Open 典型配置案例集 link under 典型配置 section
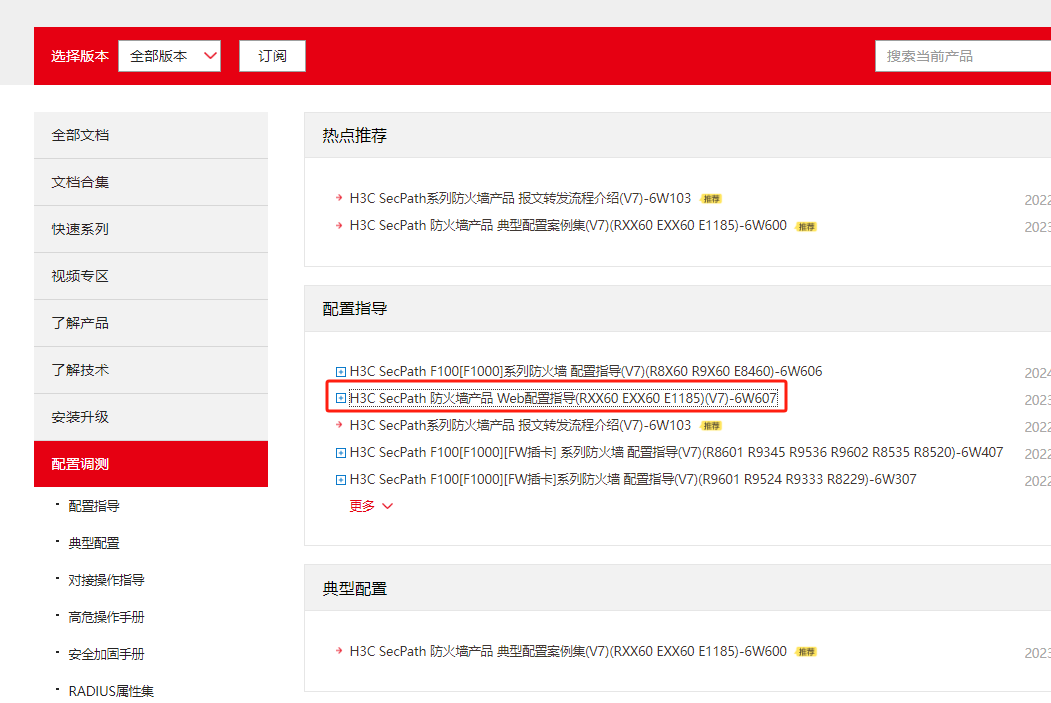The height and width of the screenshot is (703, 1051). (568, 651)
